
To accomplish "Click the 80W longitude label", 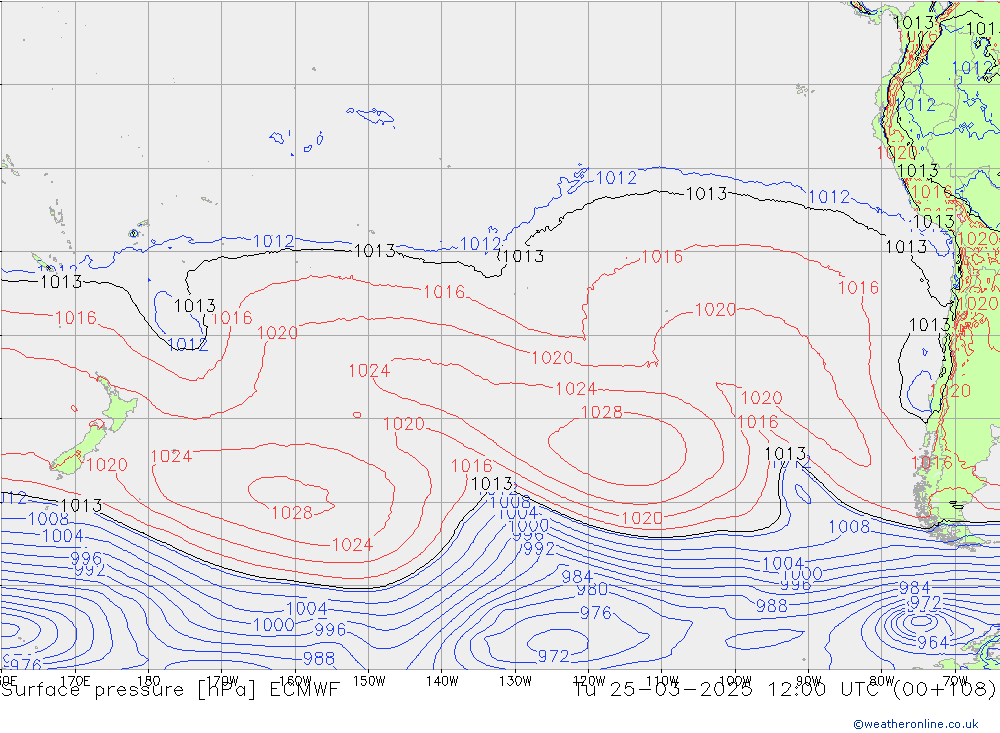I will 882,681.
